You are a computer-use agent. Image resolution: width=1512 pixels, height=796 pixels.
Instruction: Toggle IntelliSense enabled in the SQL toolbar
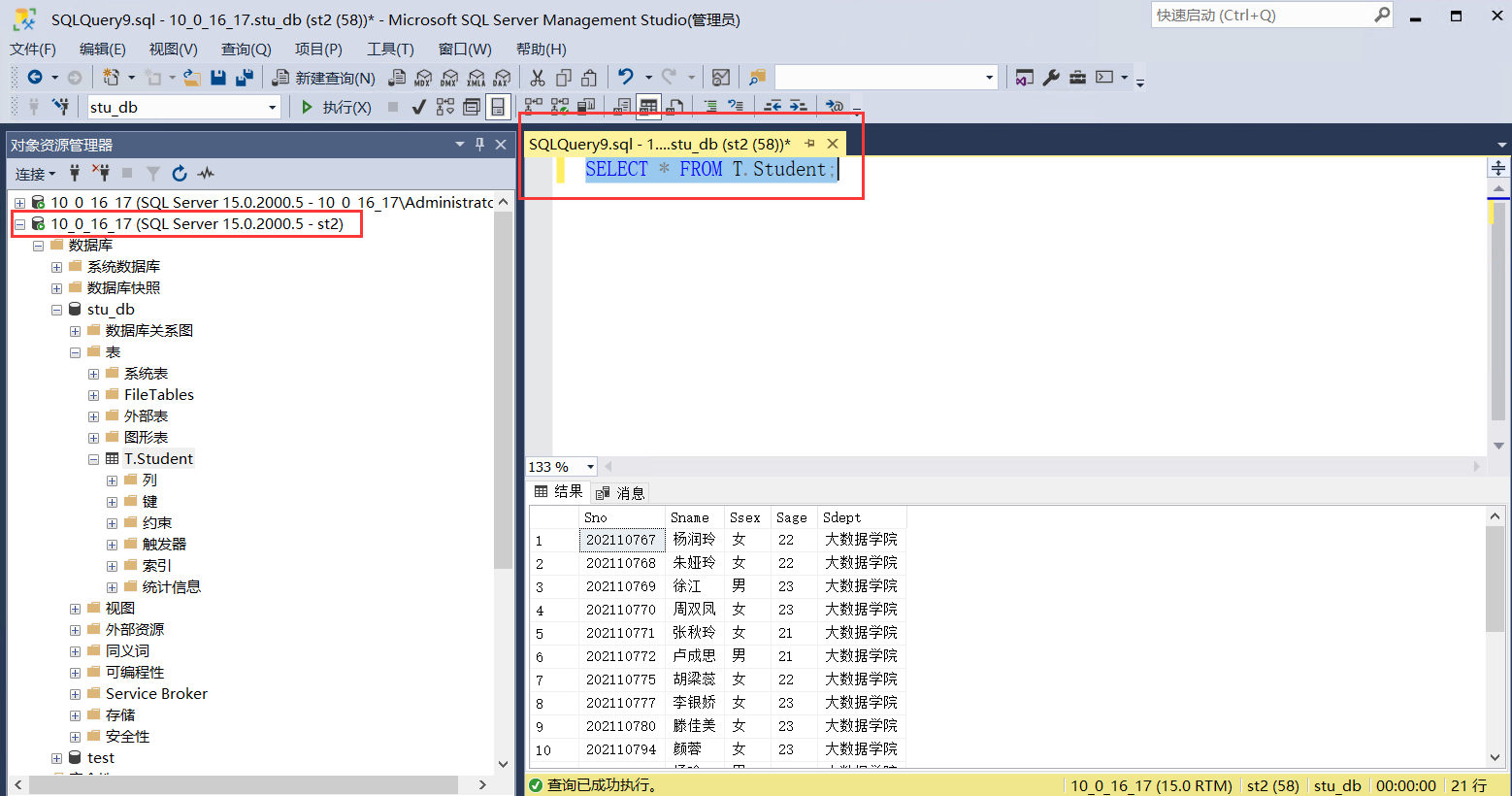[498, 107]
